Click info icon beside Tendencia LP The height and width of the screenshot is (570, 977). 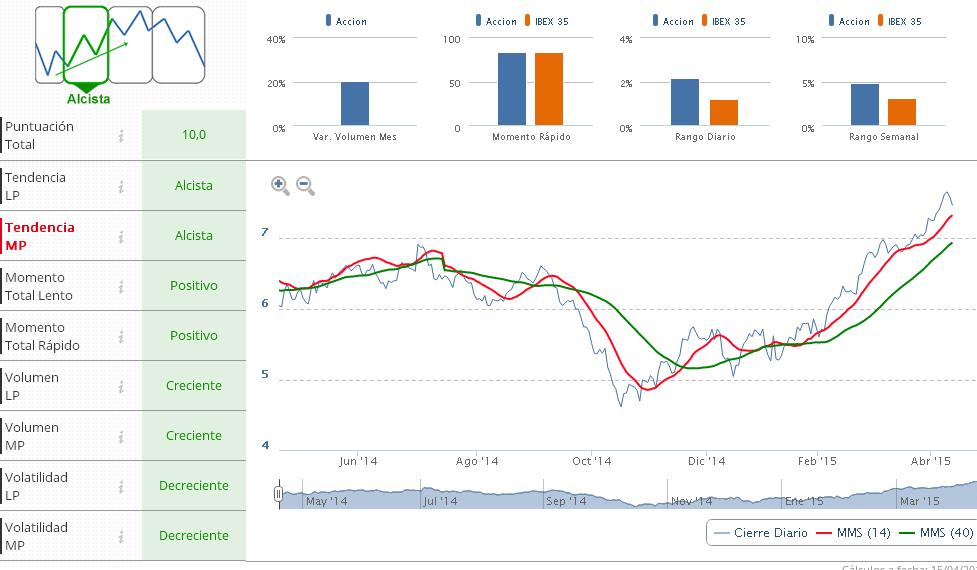121,186
